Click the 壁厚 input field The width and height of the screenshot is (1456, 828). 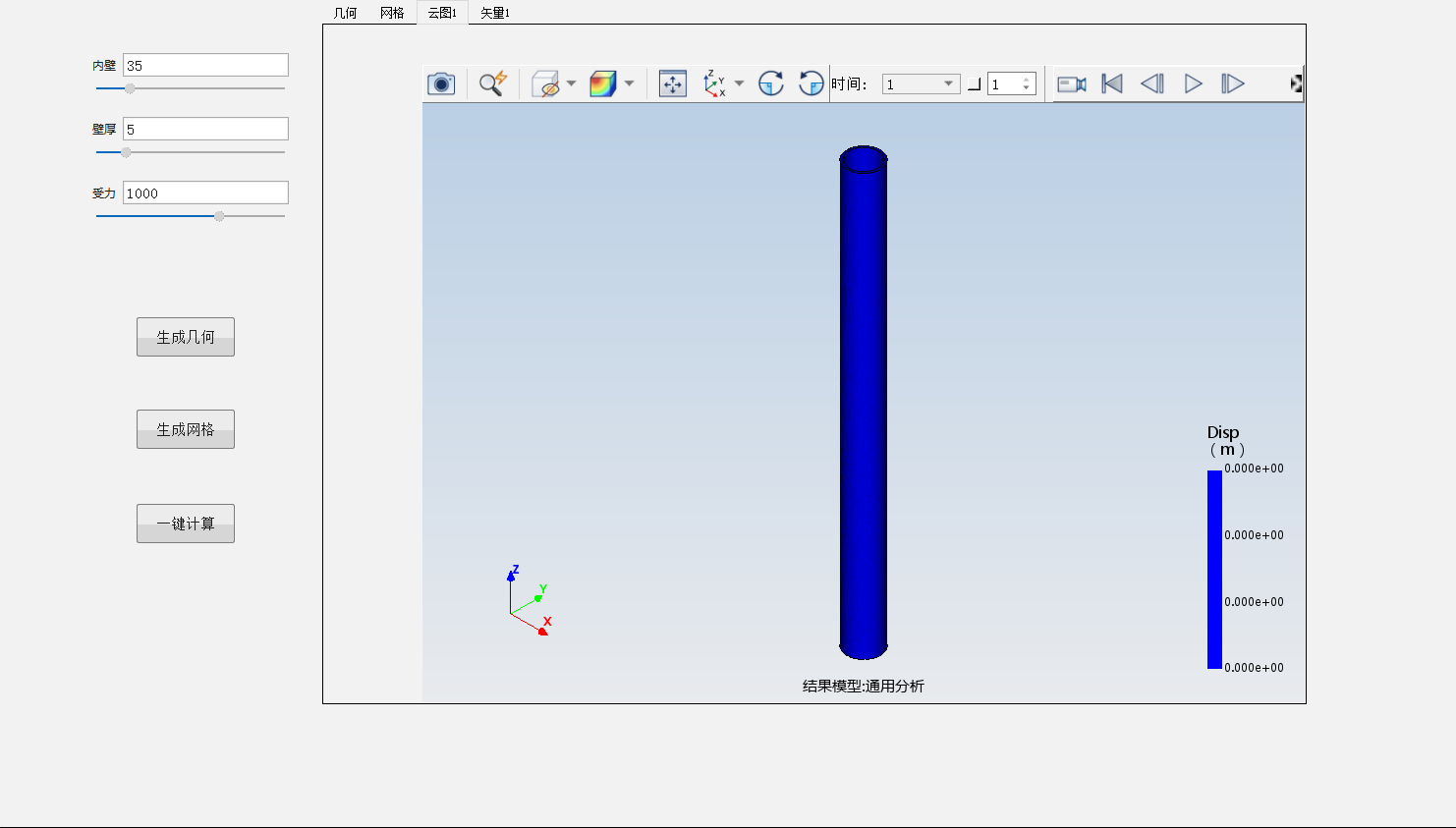pos(205,129)
